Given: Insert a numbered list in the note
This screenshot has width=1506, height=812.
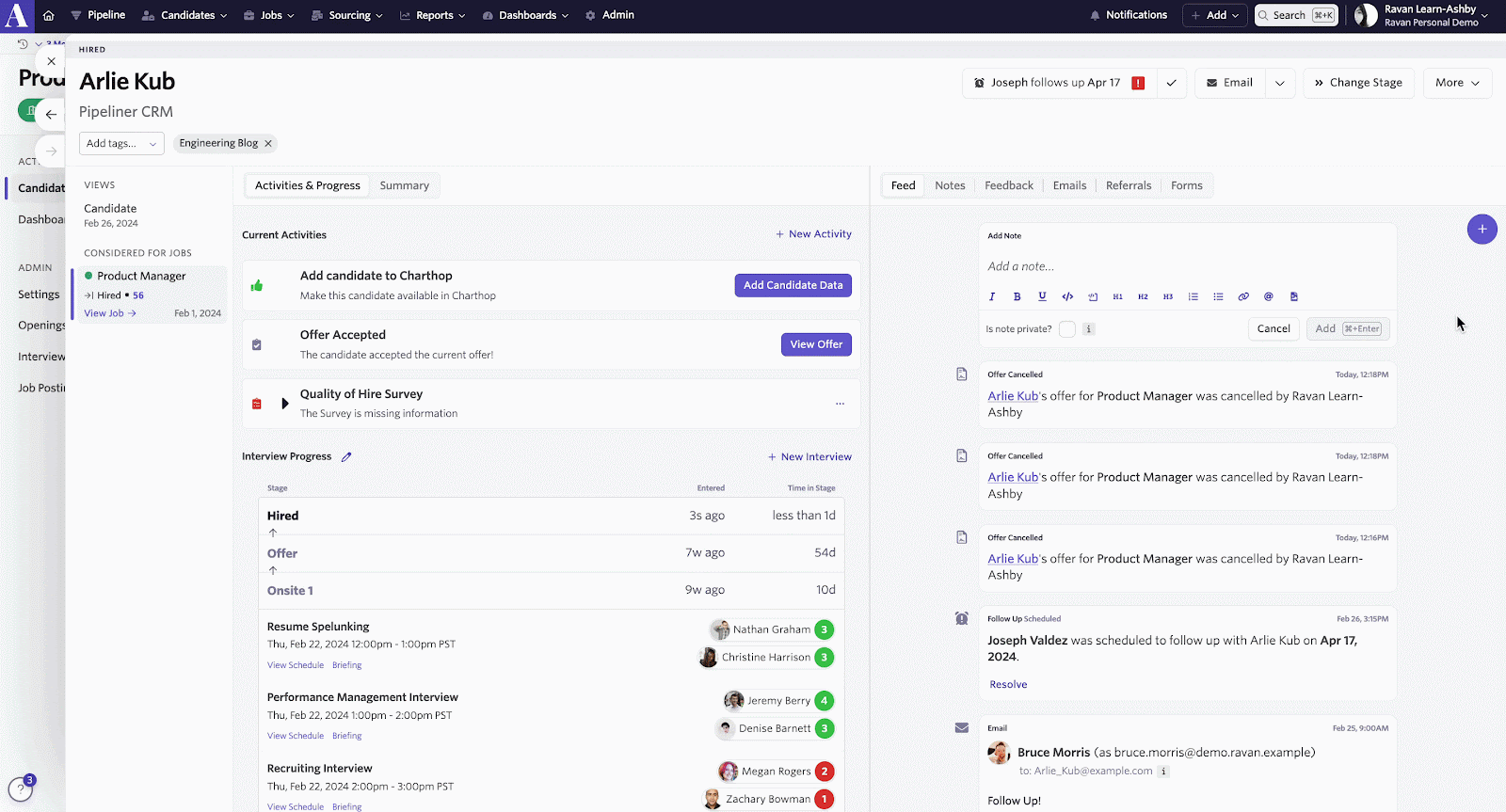Looking at the screenshot, I should [1193, 296].
